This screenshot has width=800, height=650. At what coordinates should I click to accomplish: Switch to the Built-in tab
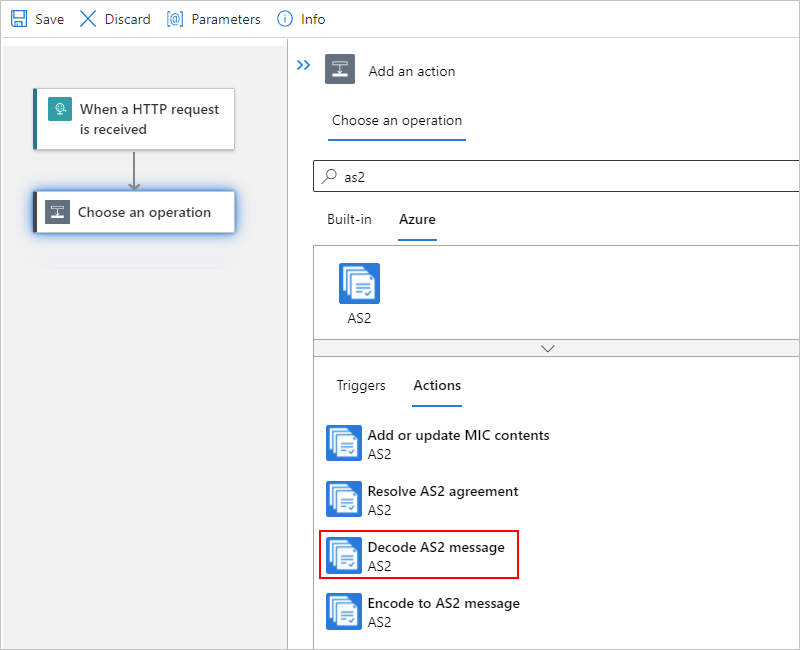tap(349, 219)
